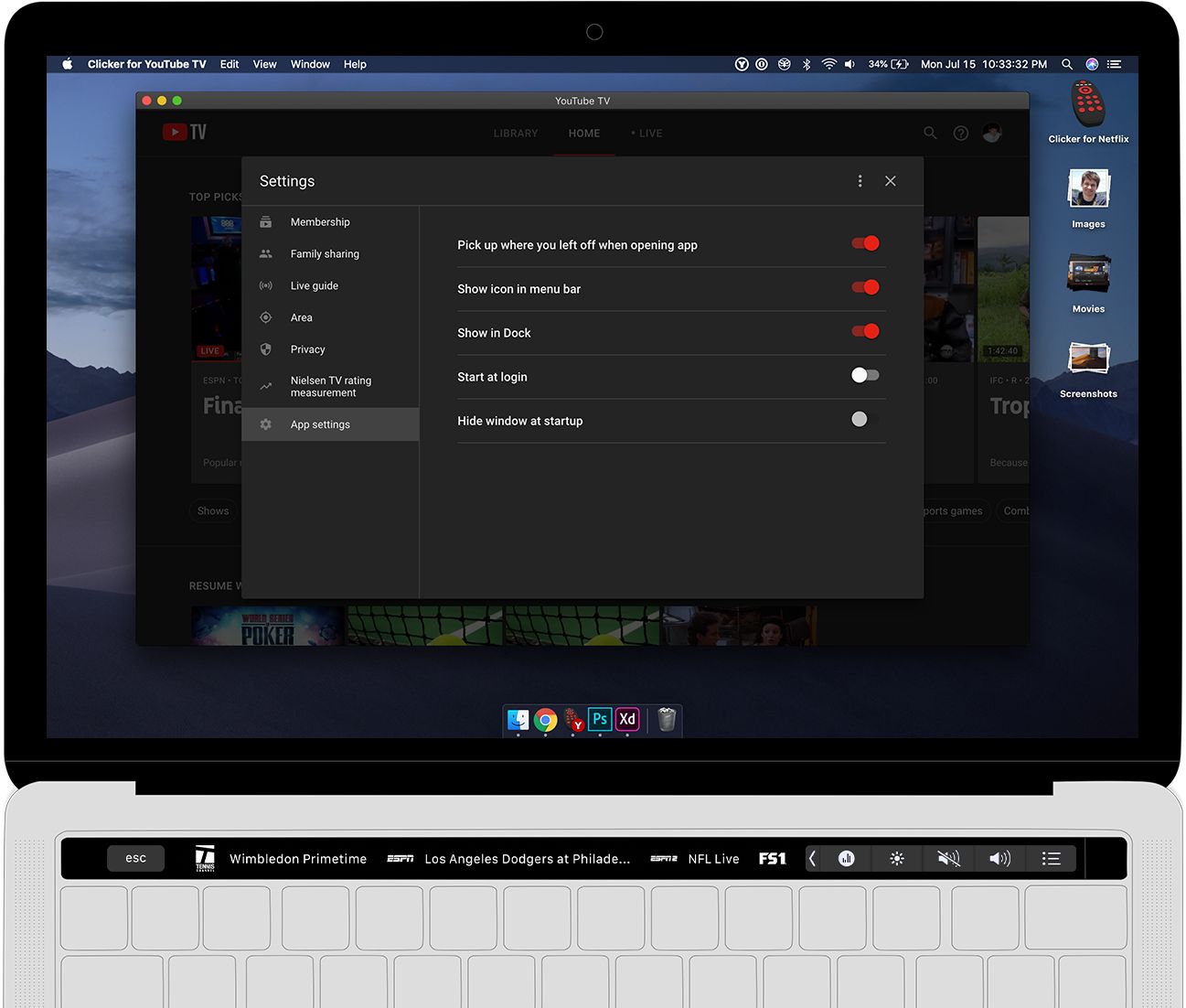Disable Show icon in menu bar toggle
Screen dimensions: 1186x1008
click(864, 287)
